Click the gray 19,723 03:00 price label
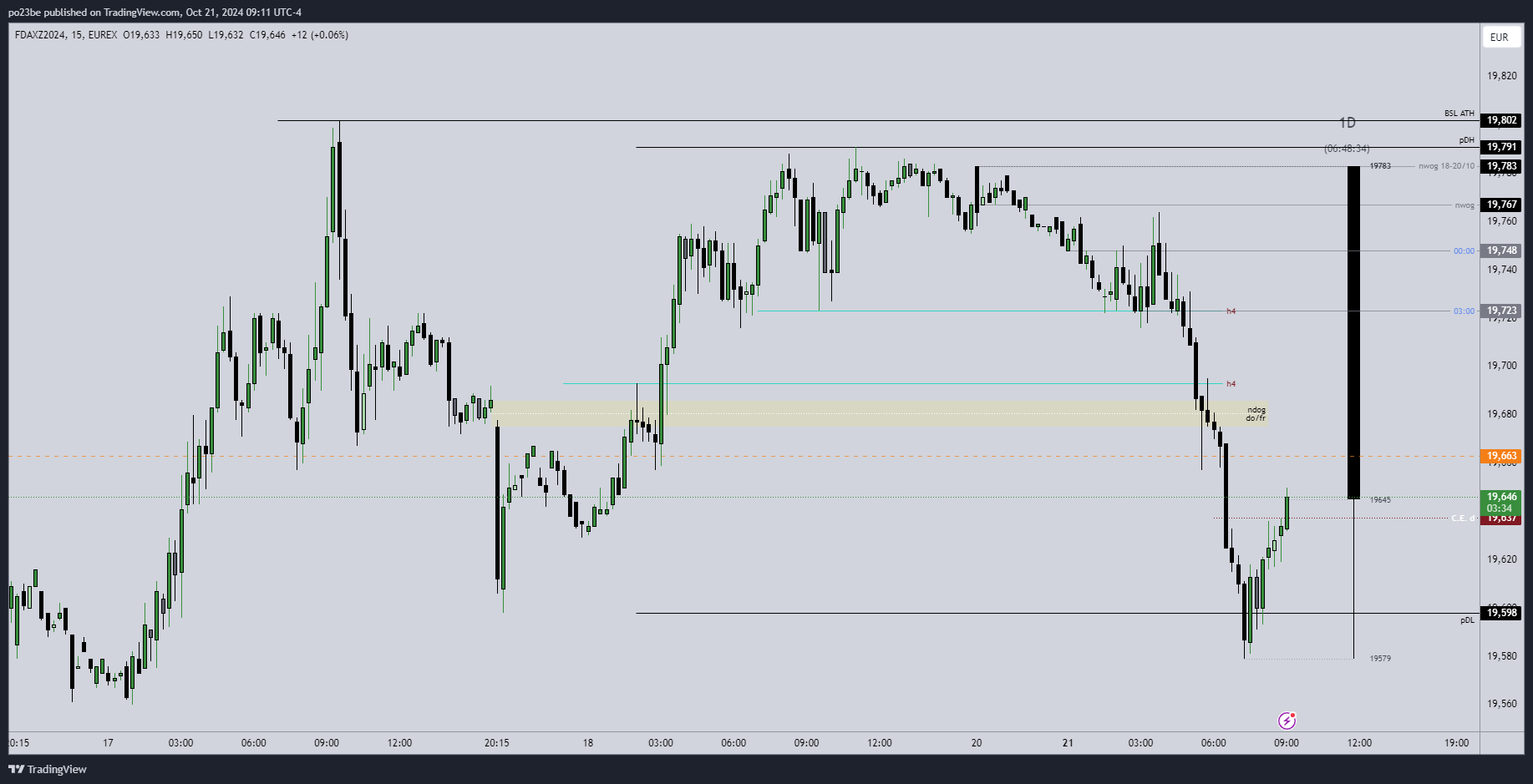This screenshot has width=1533, height=784. [1501, 311]
